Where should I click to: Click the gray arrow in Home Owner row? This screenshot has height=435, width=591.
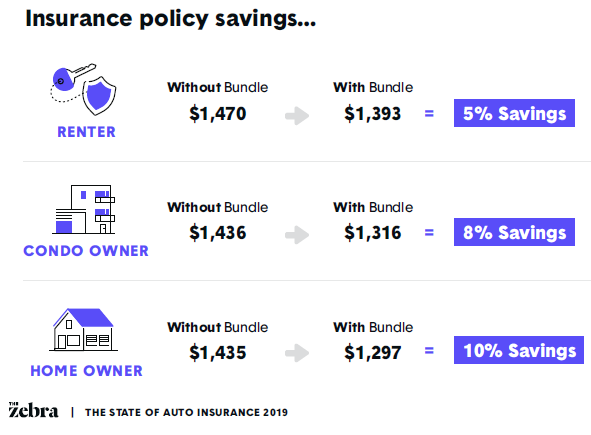click(297, 353)
